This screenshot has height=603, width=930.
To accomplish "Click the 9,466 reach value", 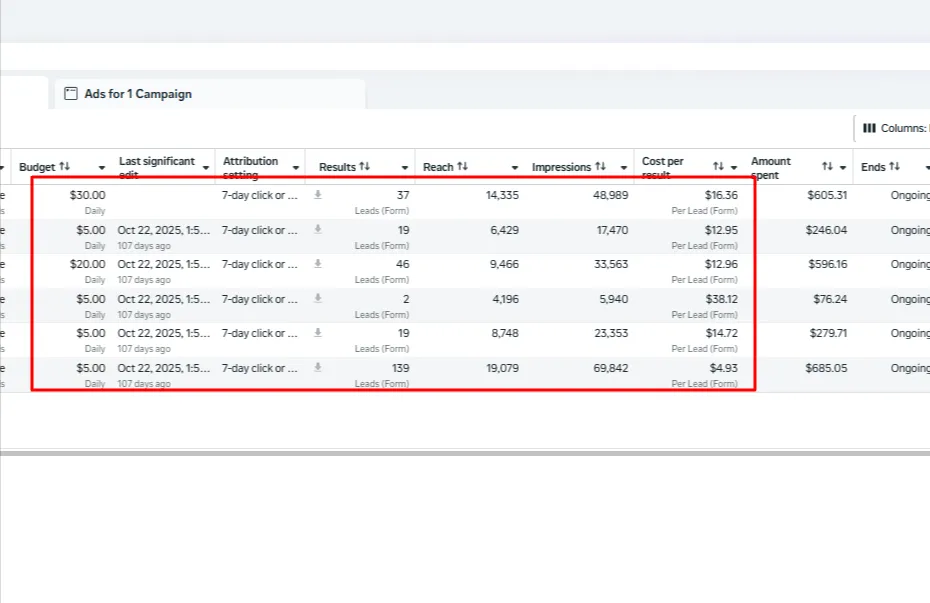I will point(504,264).
